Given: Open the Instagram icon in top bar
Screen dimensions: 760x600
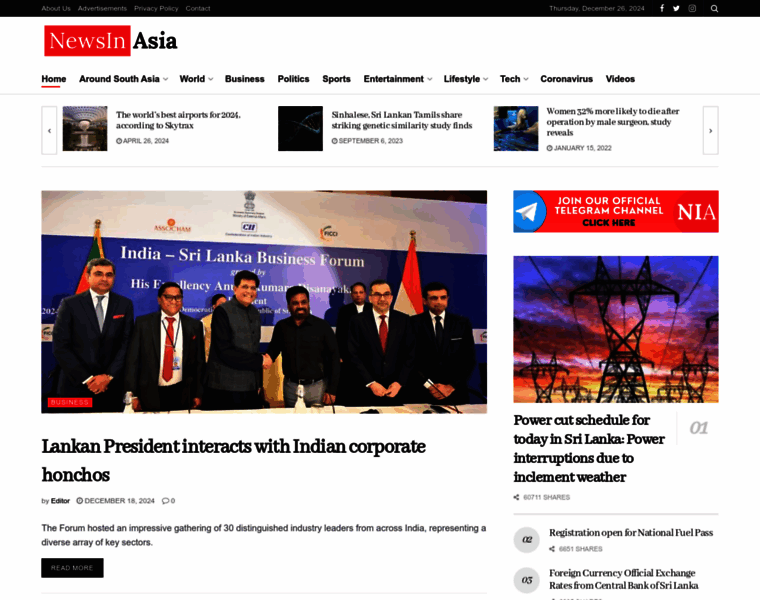Looking at the screenshot, I should point(692,8).
